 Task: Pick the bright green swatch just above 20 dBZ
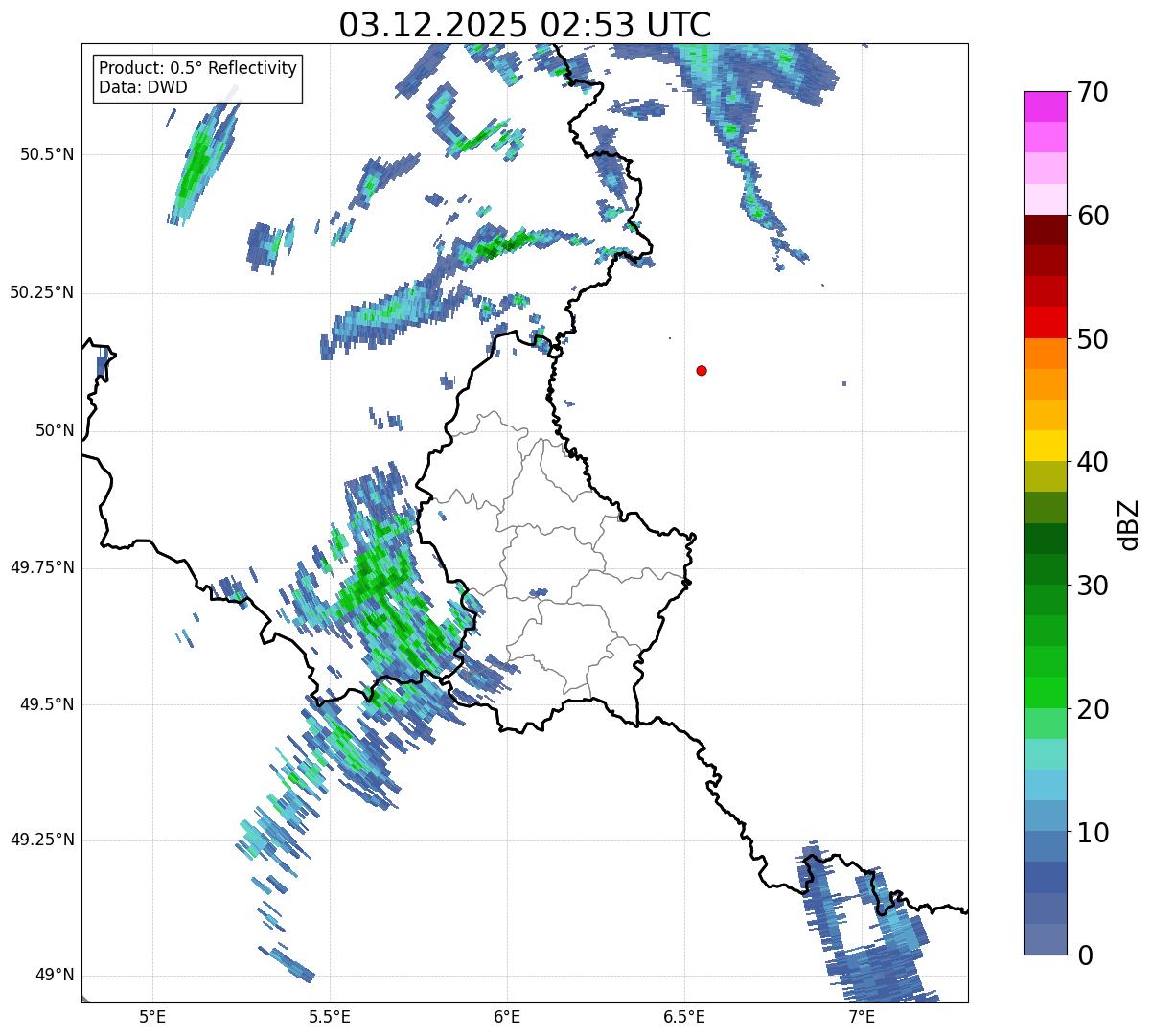[x=1046, y=692]
